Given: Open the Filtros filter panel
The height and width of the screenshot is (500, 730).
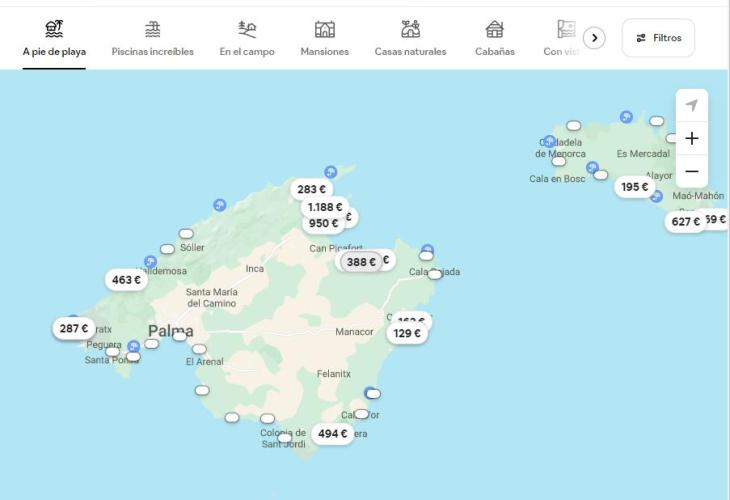Looking at the screenshot, I should click(x=658, y=38).
